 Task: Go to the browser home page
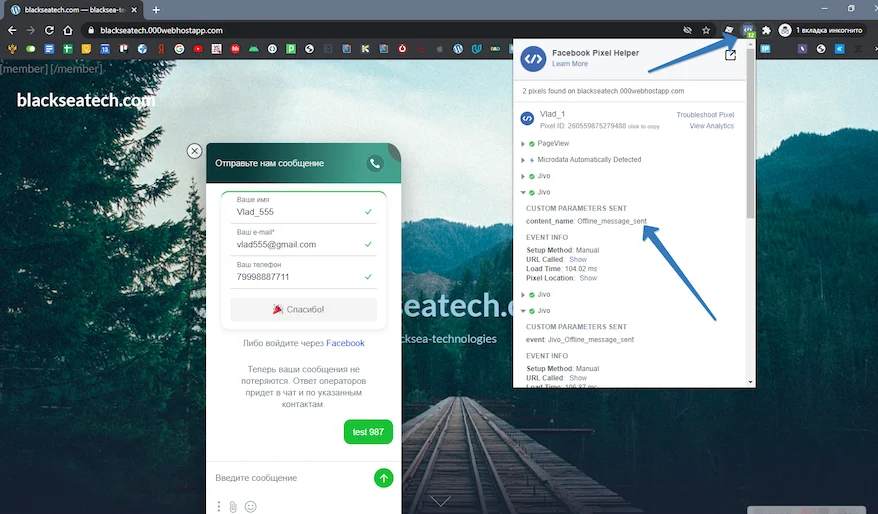(68, 30)
